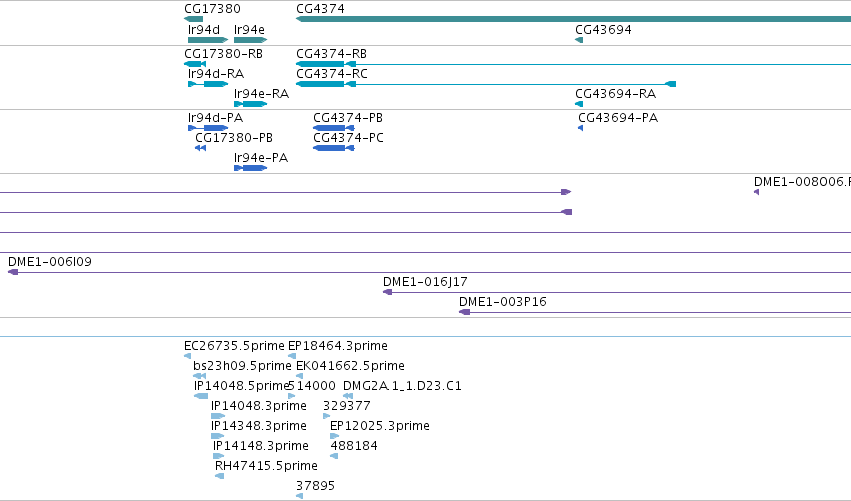This screenshot has width=851, height=501.
Task: Open the CG17380-RB transcript feature
Action: pyautogui.click(x=195, y=64)
